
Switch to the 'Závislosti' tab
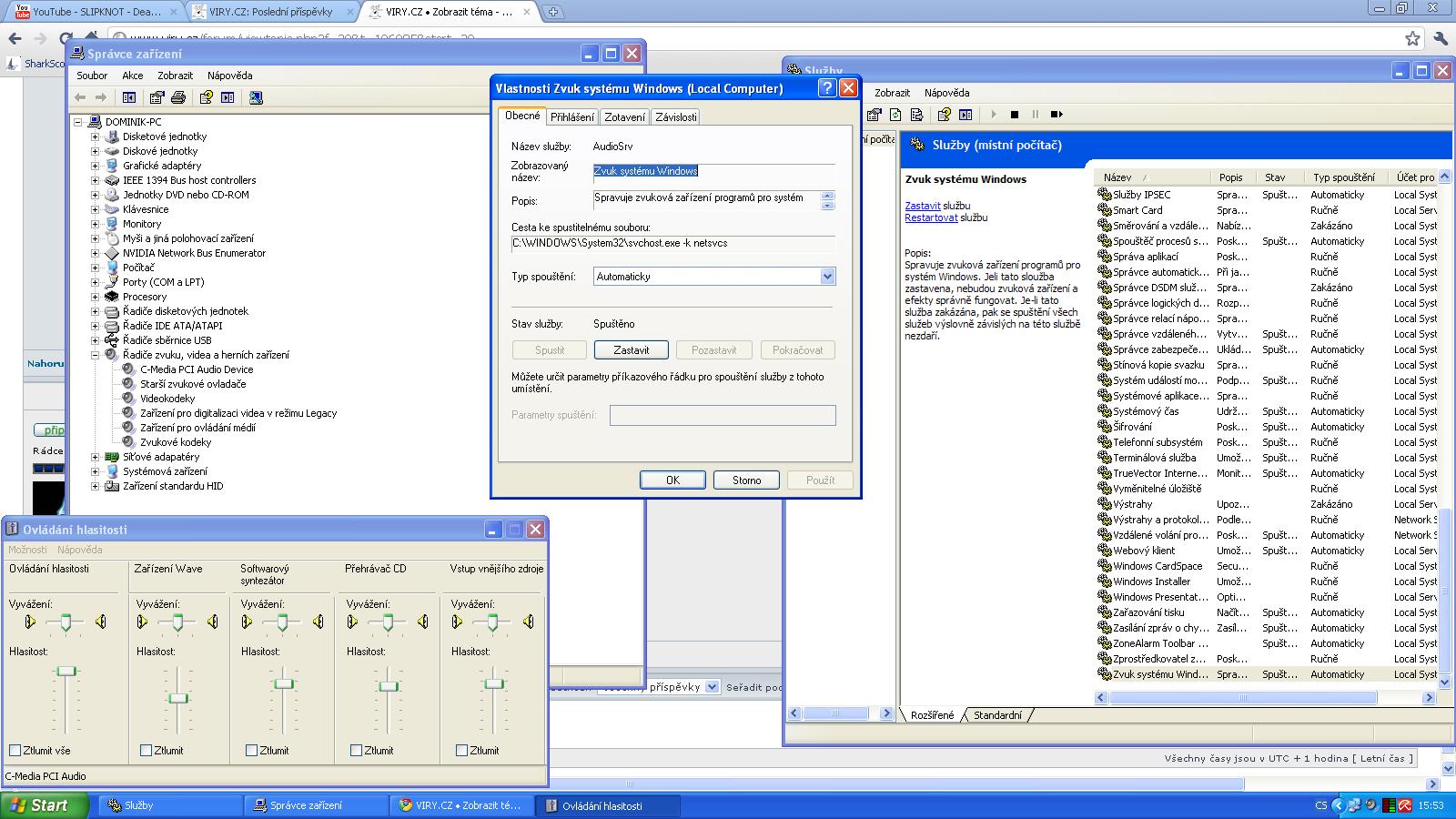(675, 117)
